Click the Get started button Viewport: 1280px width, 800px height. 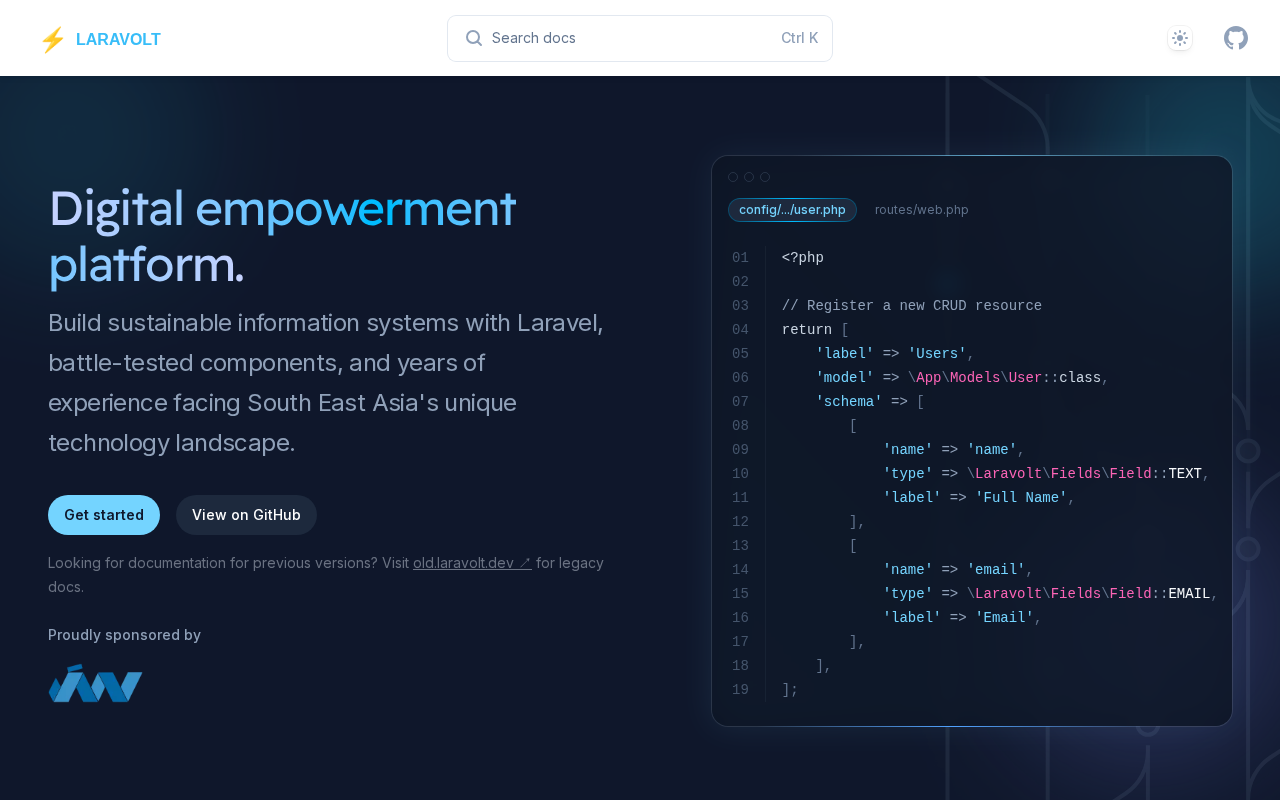pyautogui.click(x=104, y=515)
